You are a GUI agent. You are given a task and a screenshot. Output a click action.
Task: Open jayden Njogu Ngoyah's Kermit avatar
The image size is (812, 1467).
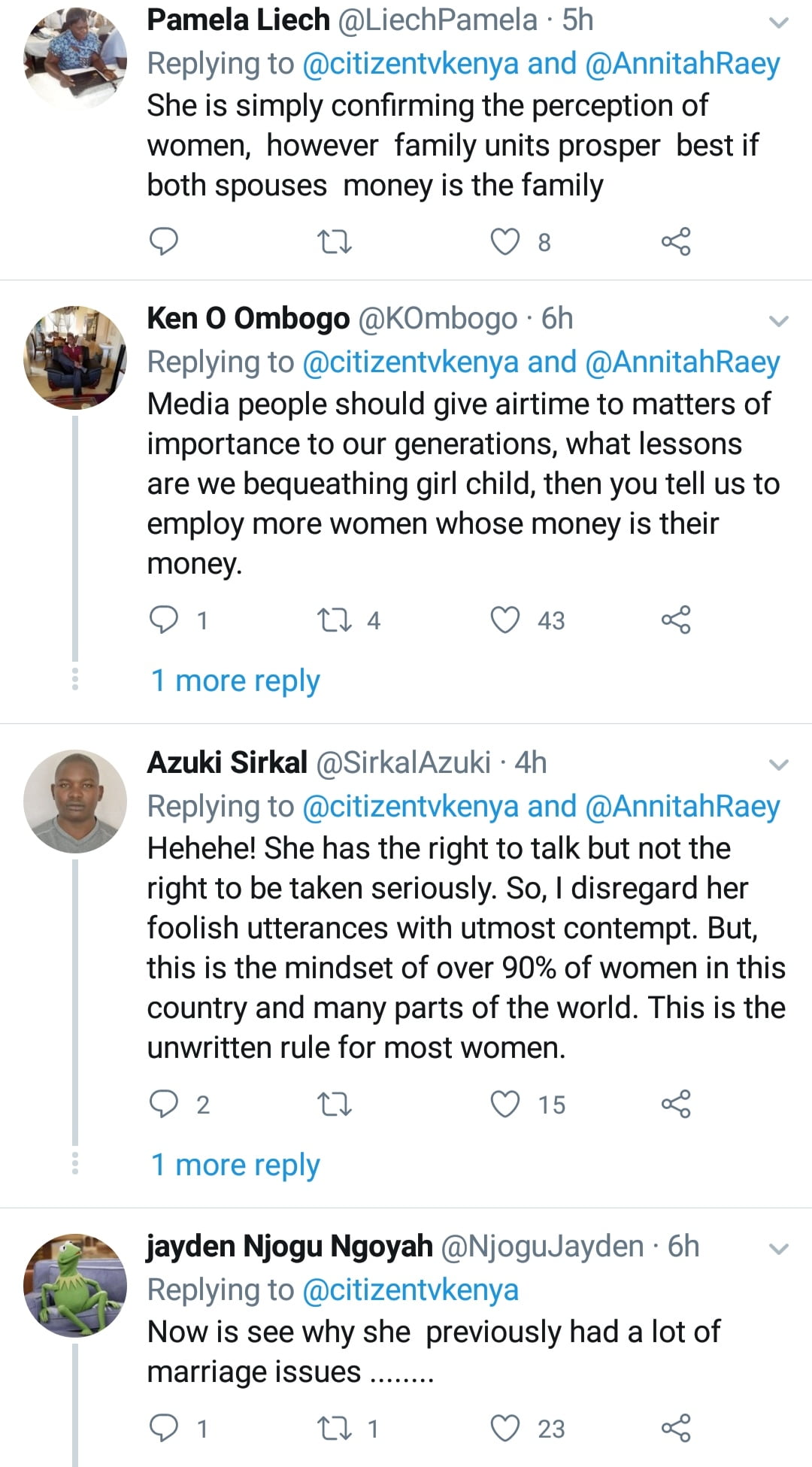click(x=75, y=1285)
